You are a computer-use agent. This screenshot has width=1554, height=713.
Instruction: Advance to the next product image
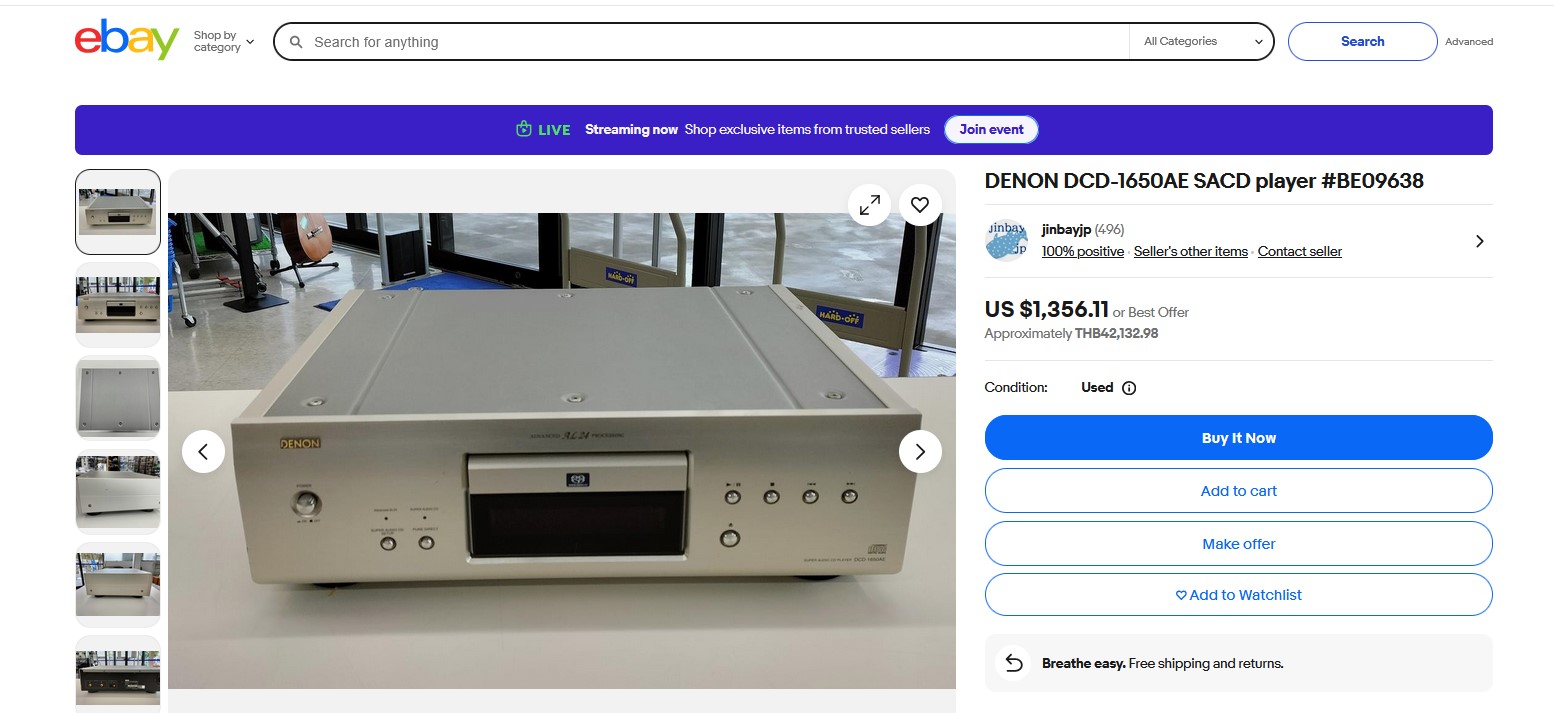click(920, 452)
